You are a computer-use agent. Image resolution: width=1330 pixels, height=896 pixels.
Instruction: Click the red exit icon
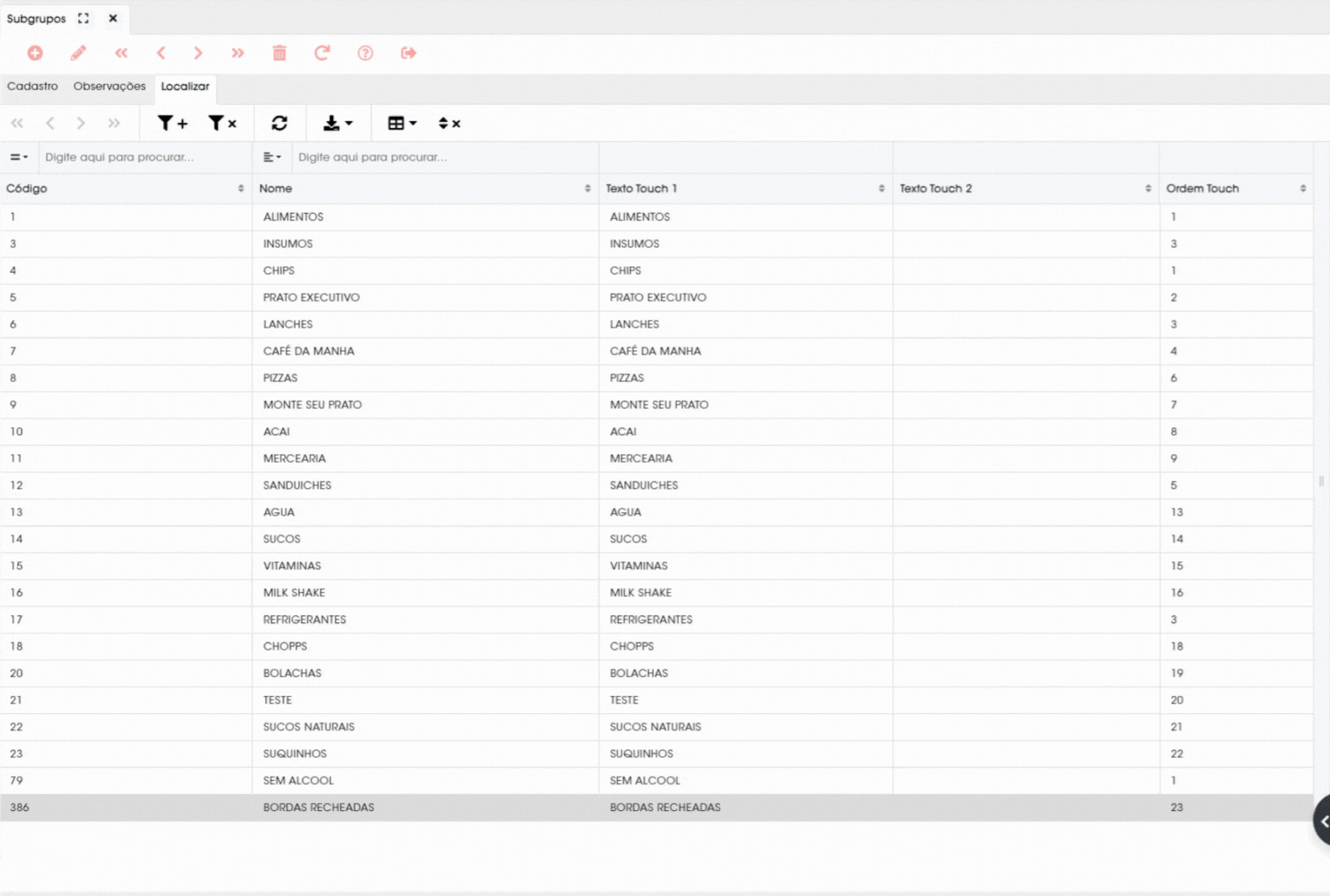[408, 53]
